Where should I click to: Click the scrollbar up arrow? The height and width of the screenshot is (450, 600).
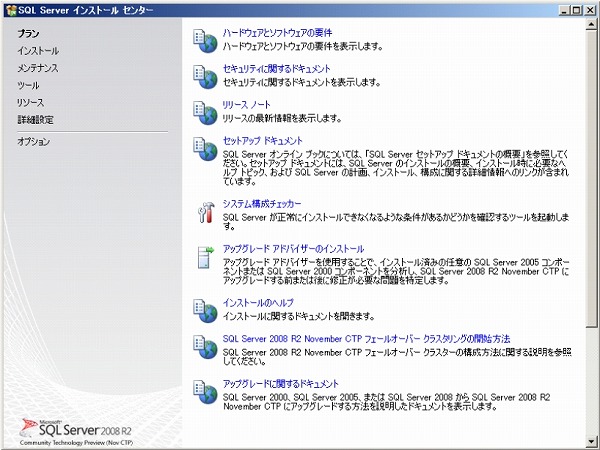pos(591,23)
